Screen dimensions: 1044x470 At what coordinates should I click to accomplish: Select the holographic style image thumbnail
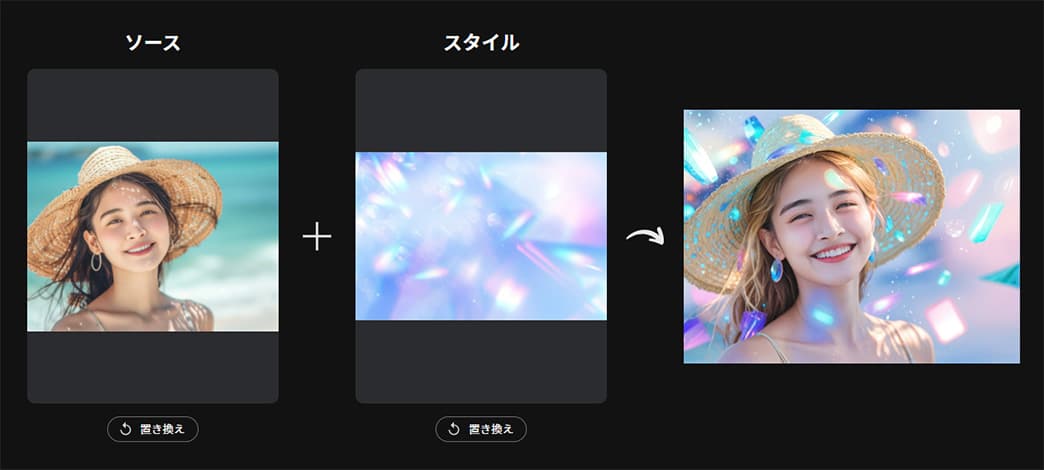click(481, 236)
